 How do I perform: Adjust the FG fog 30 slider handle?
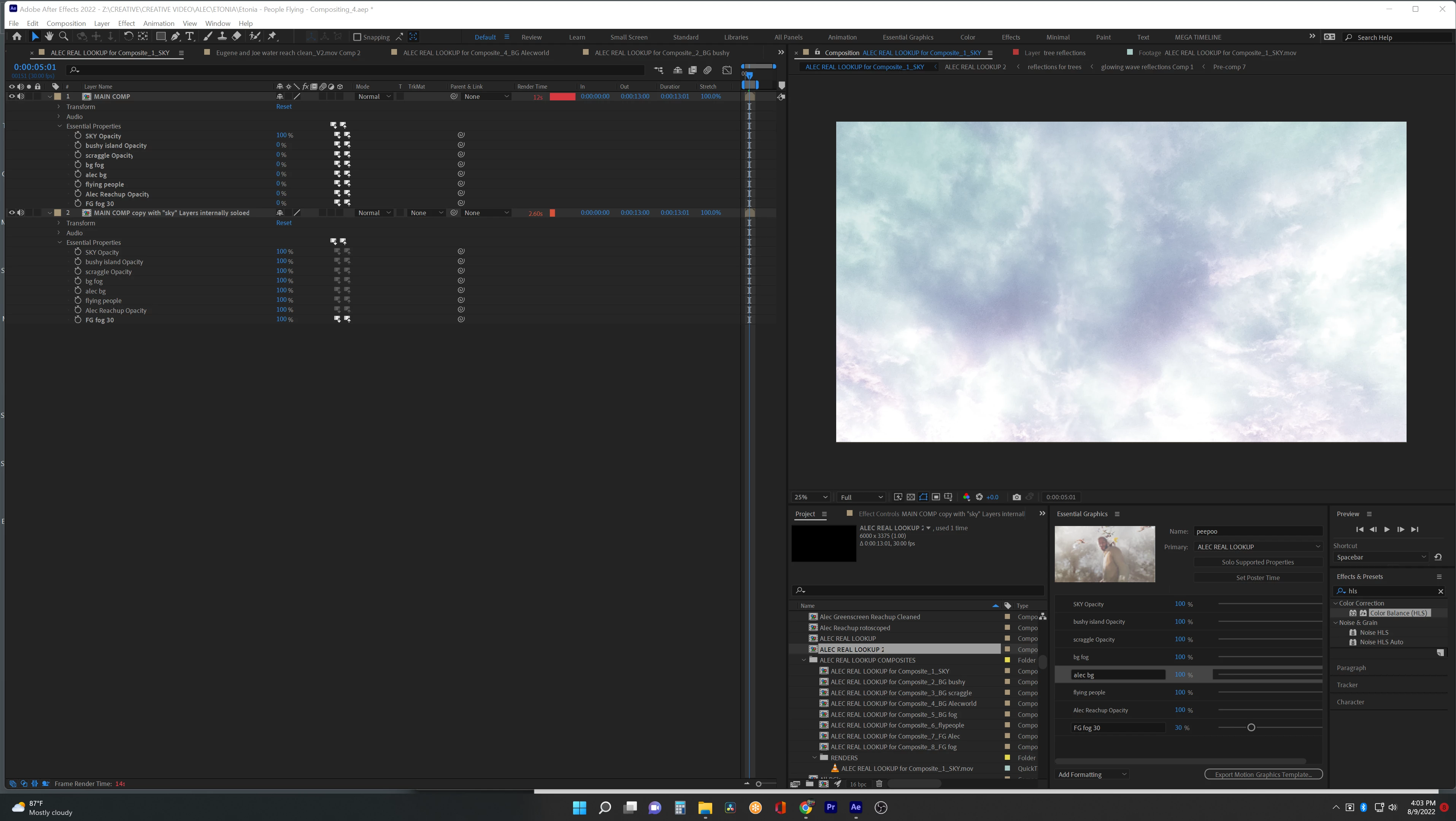pyautogui.click(x=1251, y=728)
